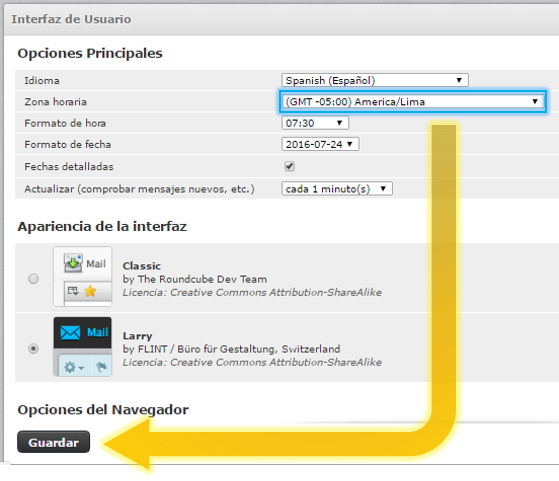Viewport: 559px width, 481px height.
Task: Click the list icon beside the star
Action: pyautogui.click(x=73, y=291)
